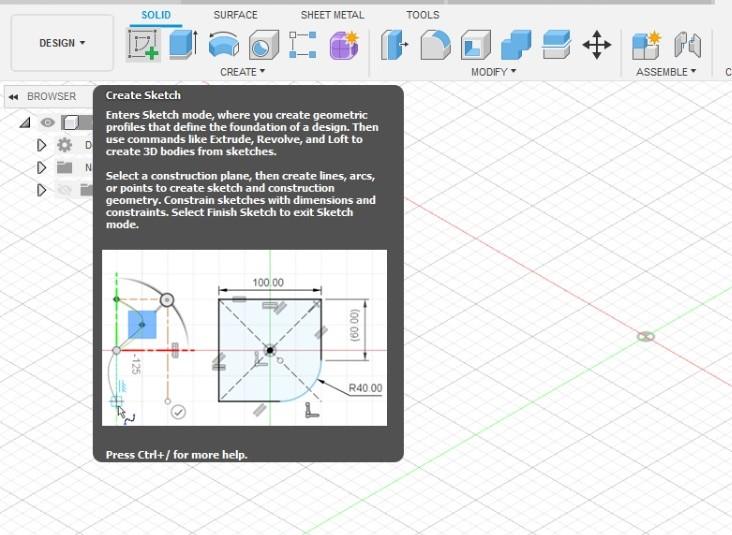Select the Shell tool
Viewport: 732px width, 535px height.
pyautogui.click(x=475, y=45)
